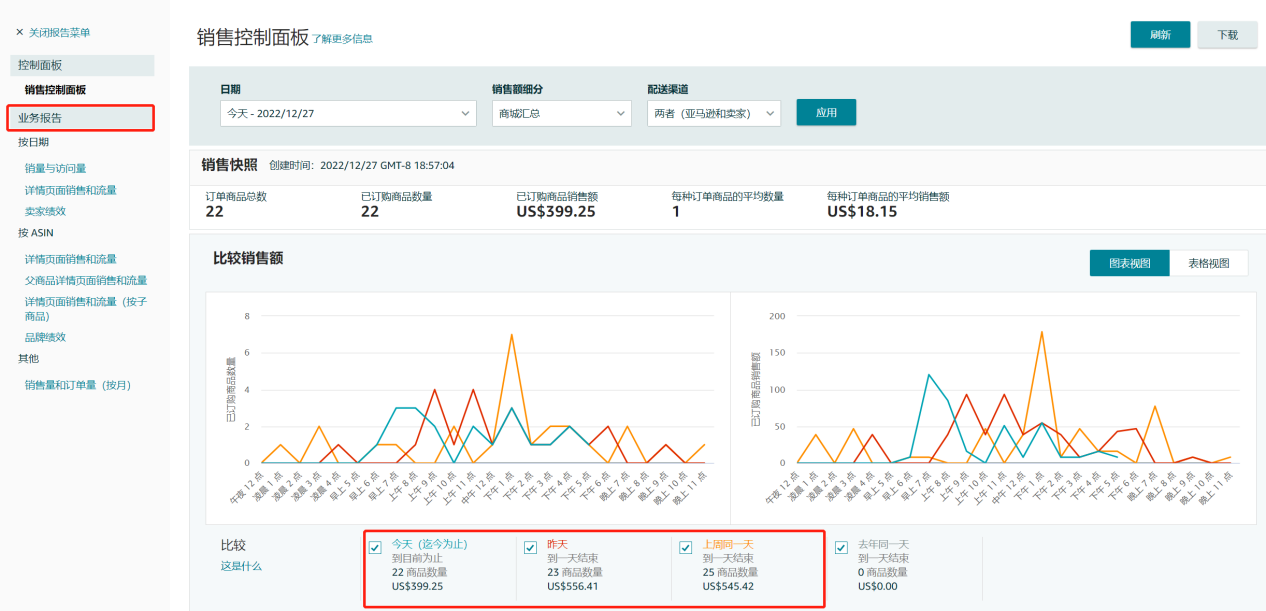Go to 品牌绩效 report

point(45,337)
